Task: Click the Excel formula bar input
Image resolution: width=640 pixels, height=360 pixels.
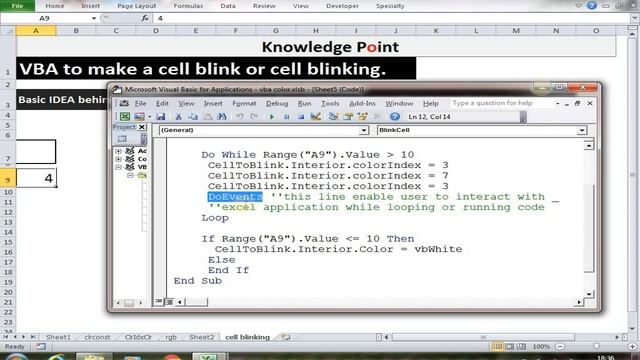Action: click(392, 18)
